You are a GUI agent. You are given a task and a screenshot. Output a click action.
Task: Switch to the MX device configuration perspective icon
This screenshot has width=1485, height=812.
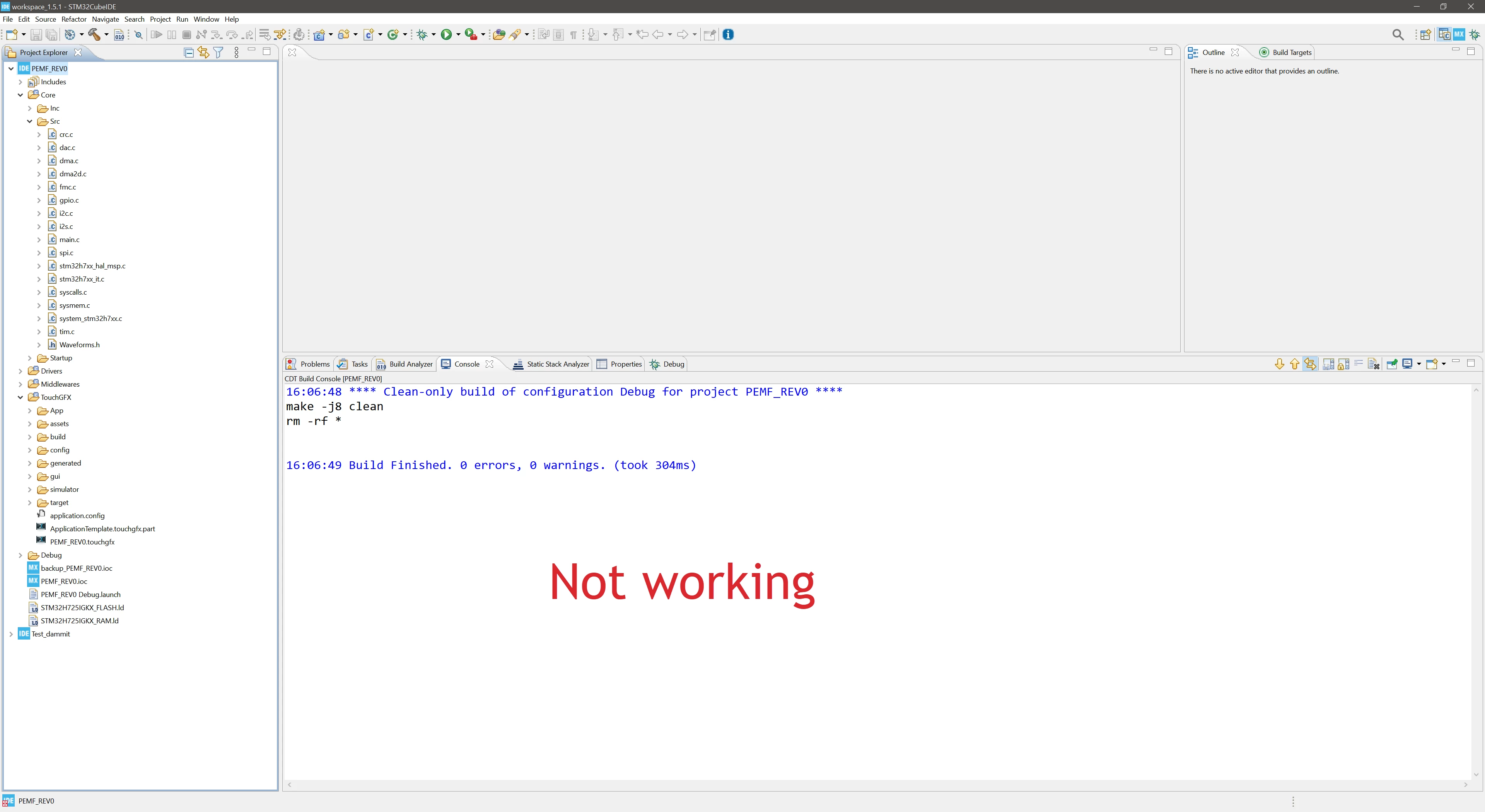point(1459,34)
